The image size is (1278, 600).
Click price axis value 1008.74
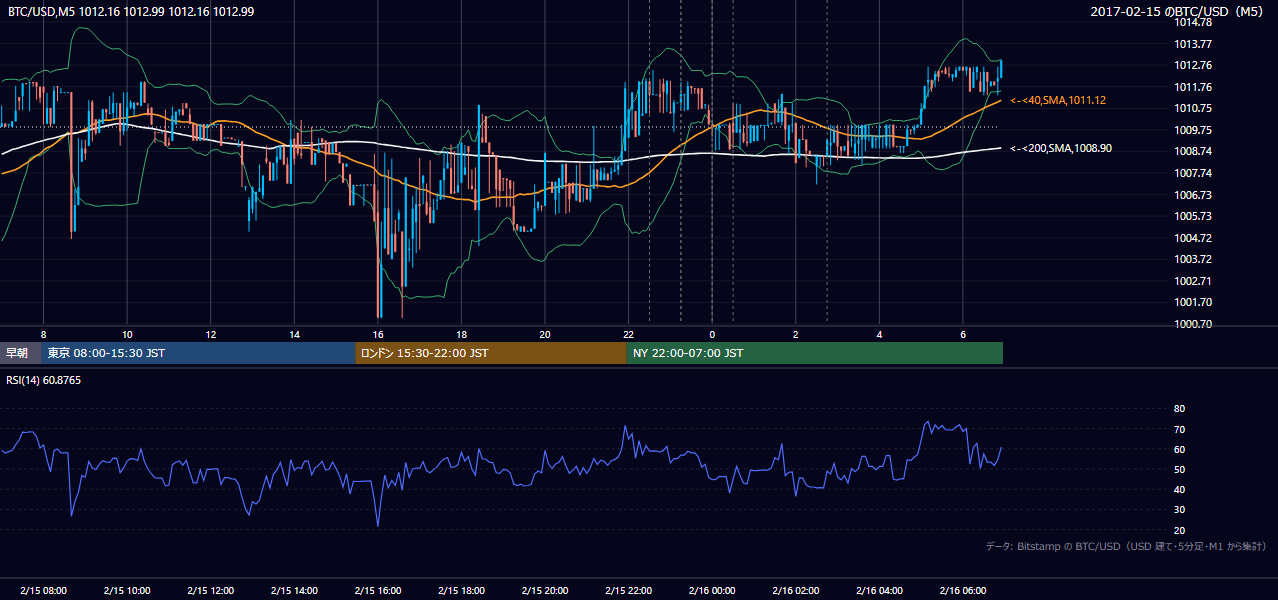[x=1195, y=151]
